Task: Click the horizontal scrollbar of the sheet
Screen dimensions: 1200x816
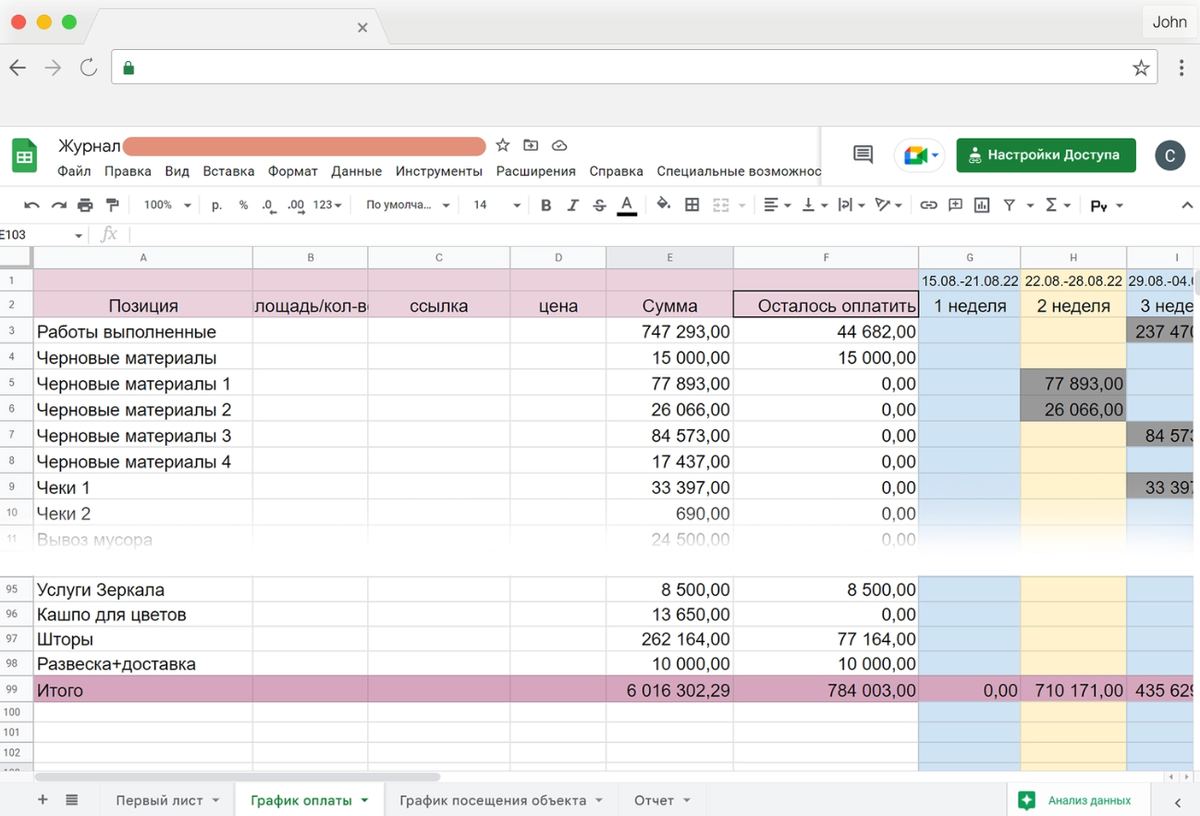Action: click(x=237, y=776)
